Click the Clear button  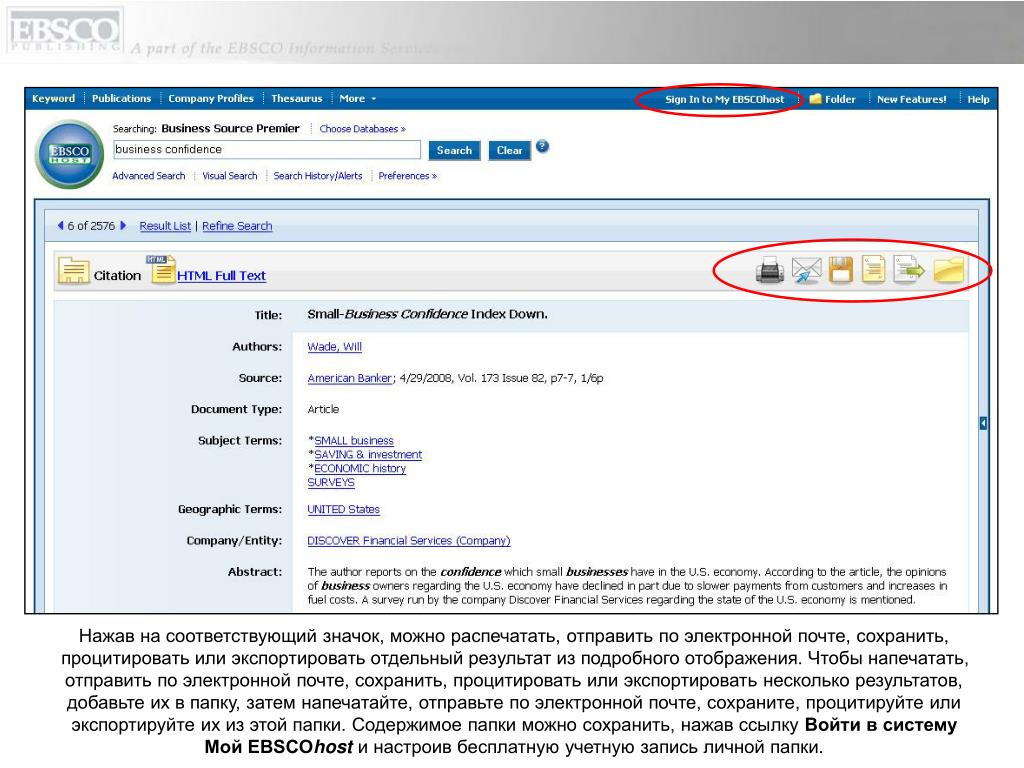[x=509, y=150]
